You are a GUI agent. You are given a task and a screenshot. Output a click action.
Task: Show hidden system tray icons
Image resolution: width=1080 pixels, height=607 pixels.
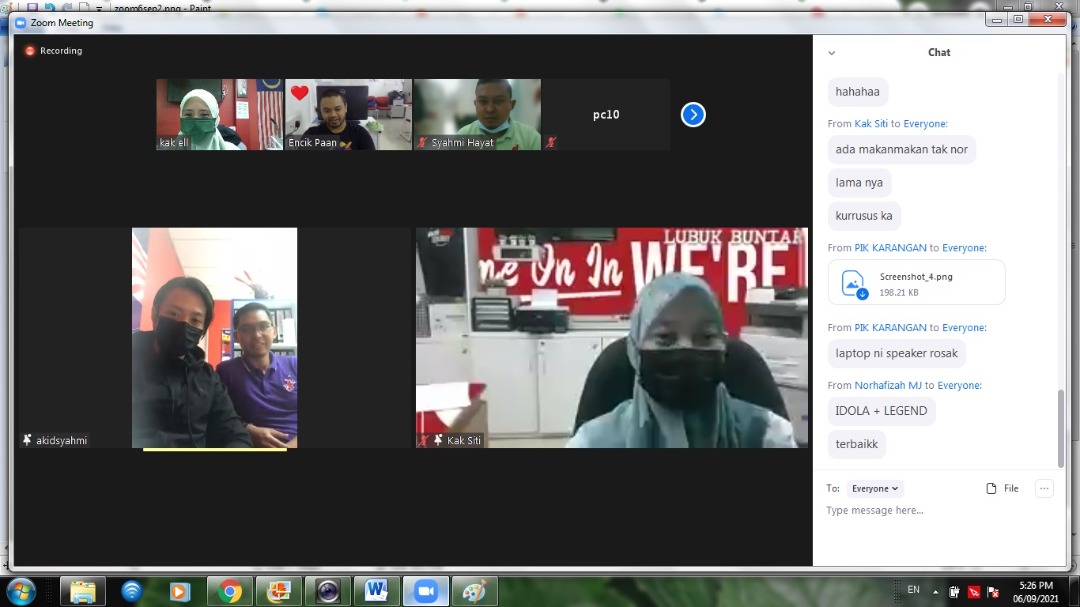click(936, 591)
